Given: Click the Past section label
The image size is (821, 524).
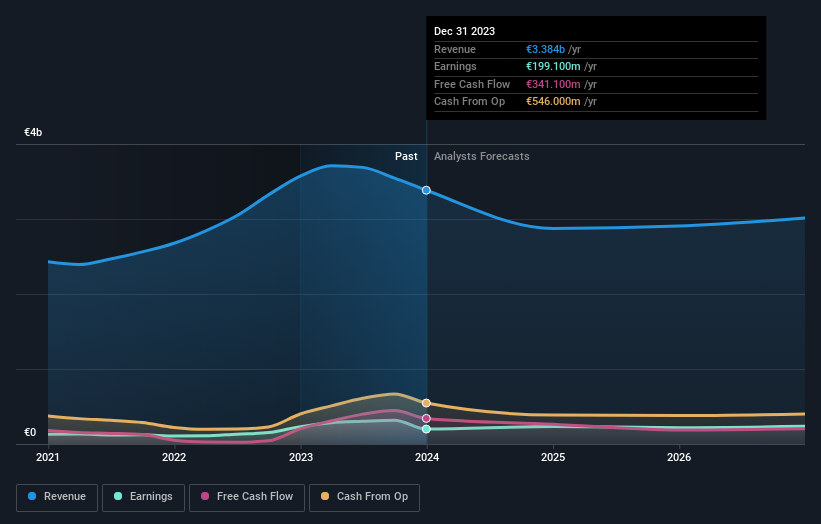Looking at the screenshot, I should point(406,156).
